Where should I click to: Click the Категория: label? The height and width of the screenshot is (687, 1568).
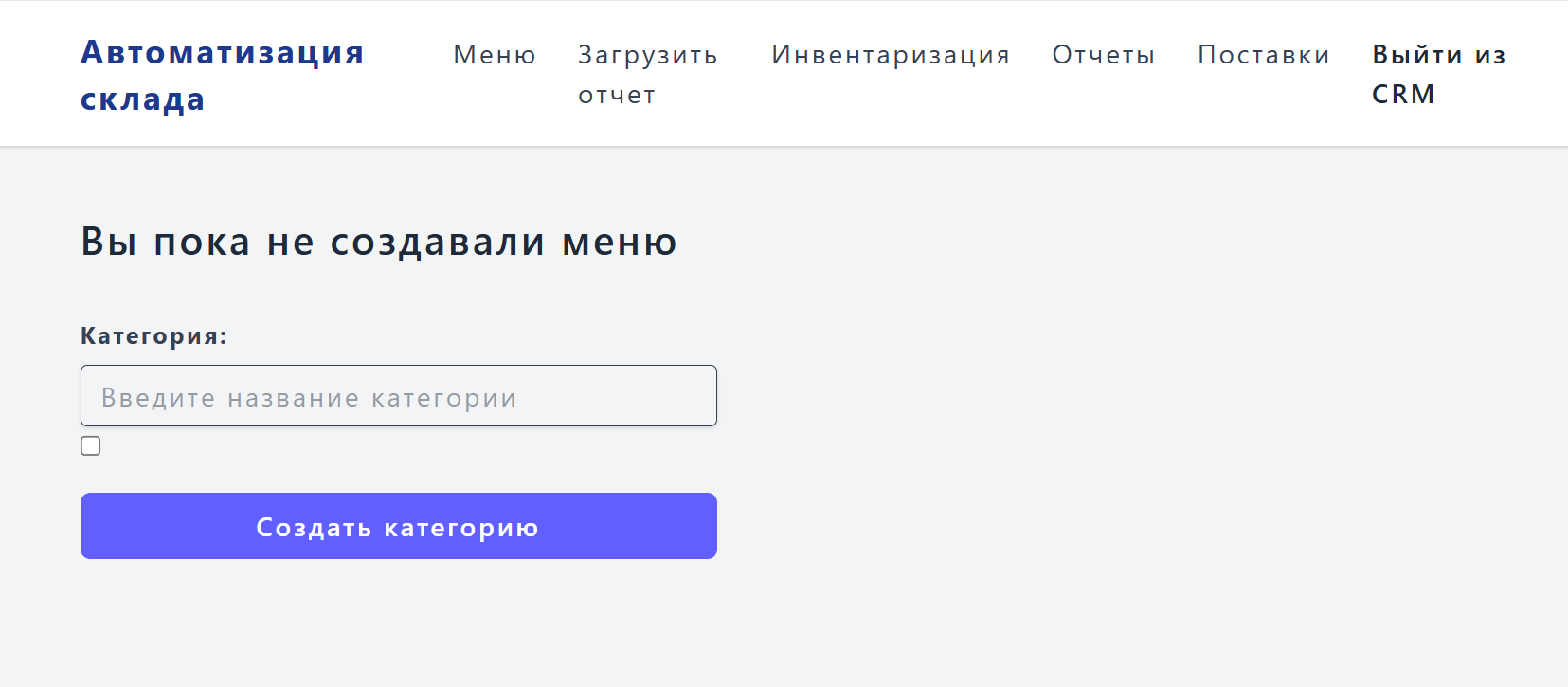tap(153, 335)
